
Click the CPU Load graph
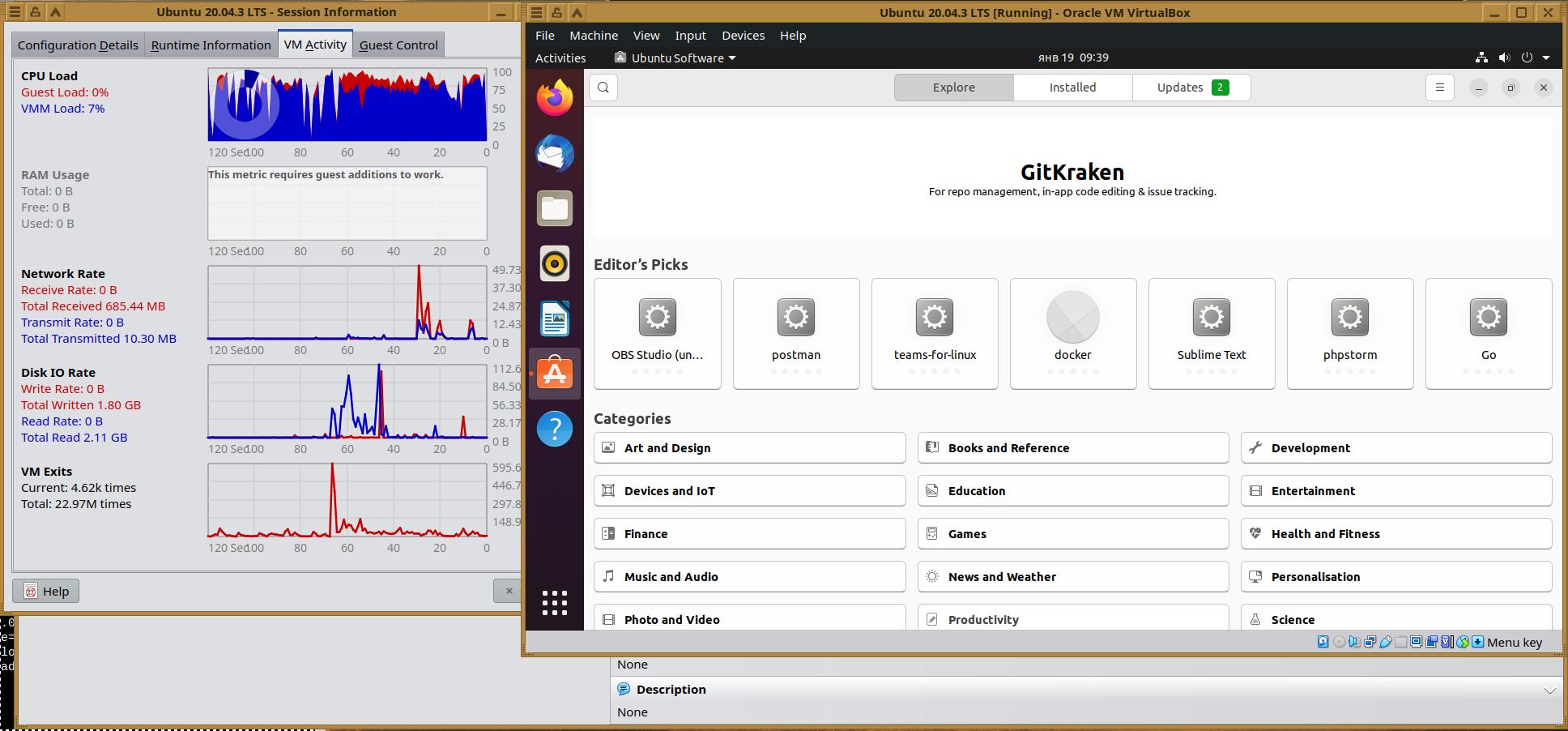(x=347, y=105)
